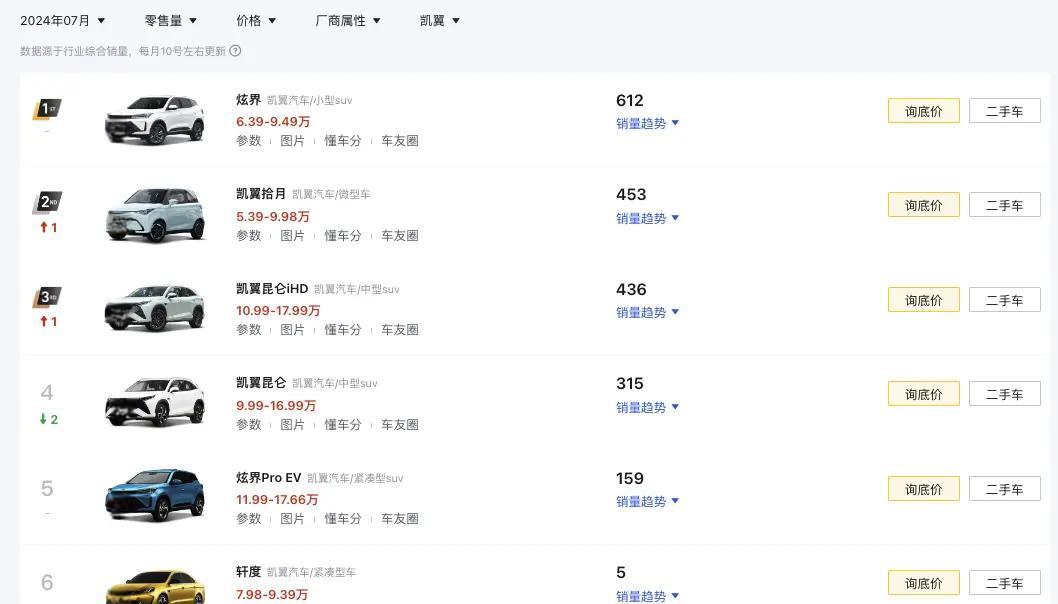Expand the 价格 filter dropdown
The height and width of the screenshot is (604, 1058).
click(x=256, y=21)
